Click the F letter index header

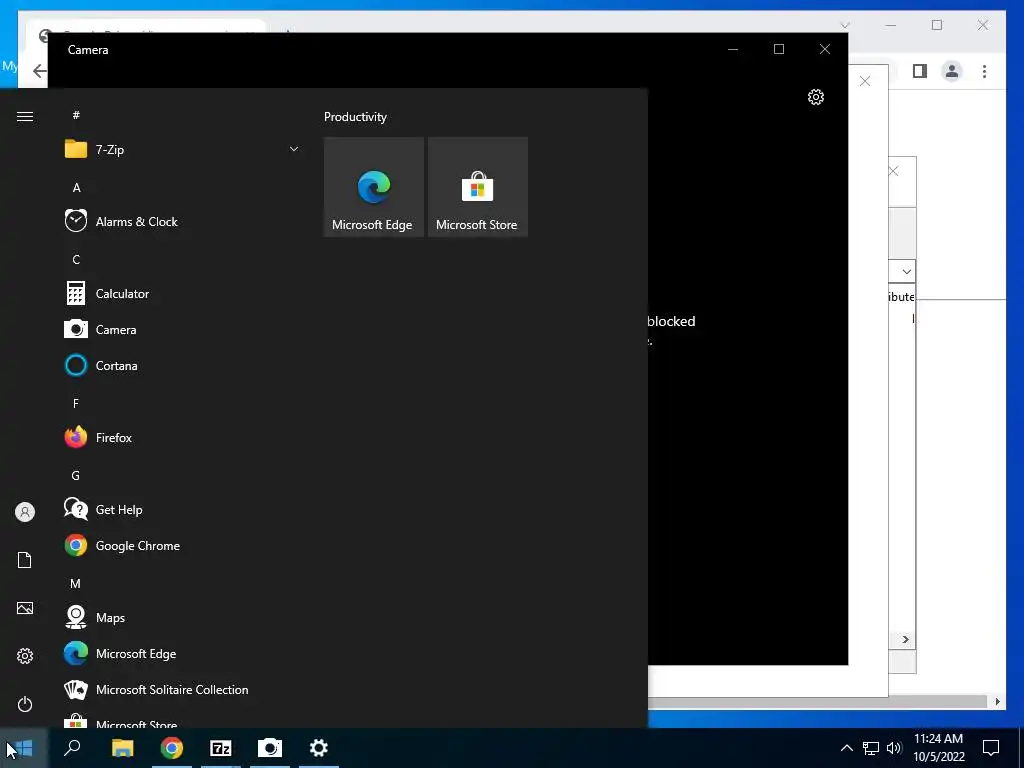(x=76, y=404)
